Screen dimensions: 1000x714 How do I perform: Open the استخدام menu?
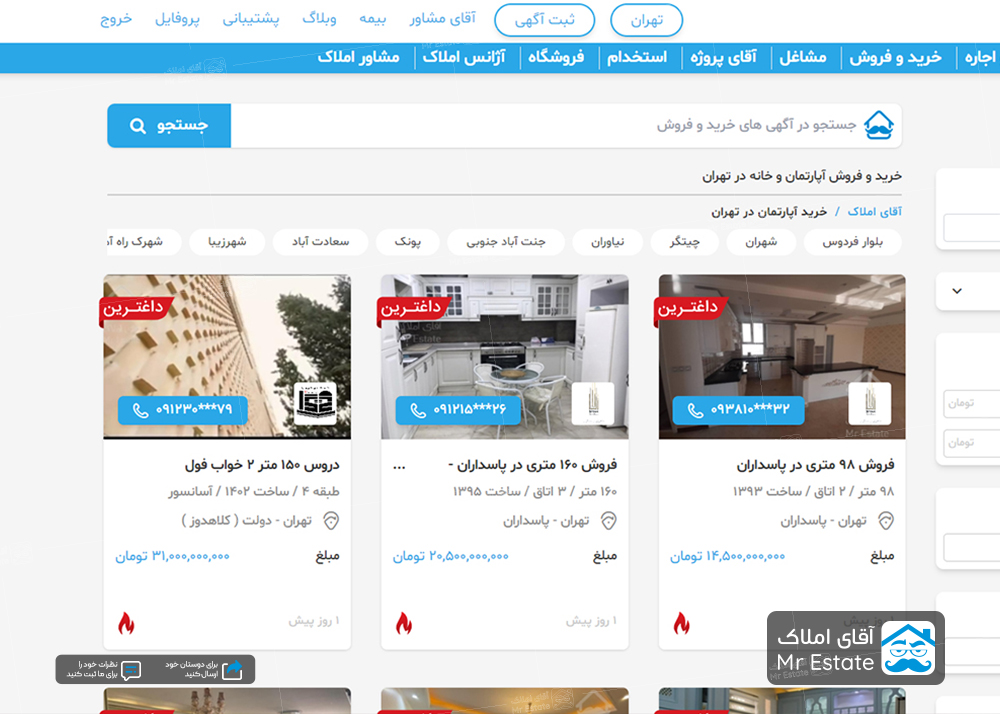click(636, 57)
